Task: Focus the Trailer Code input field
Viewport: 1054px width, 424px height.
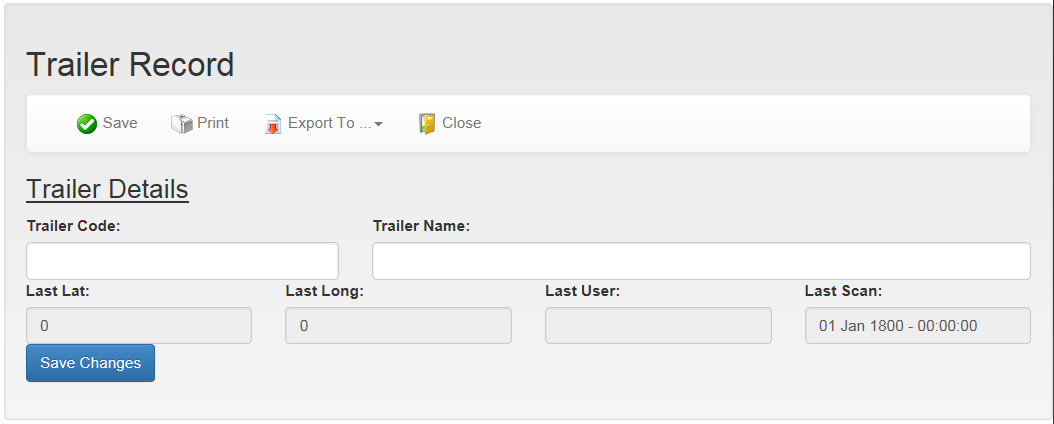Action: (182, 261)
